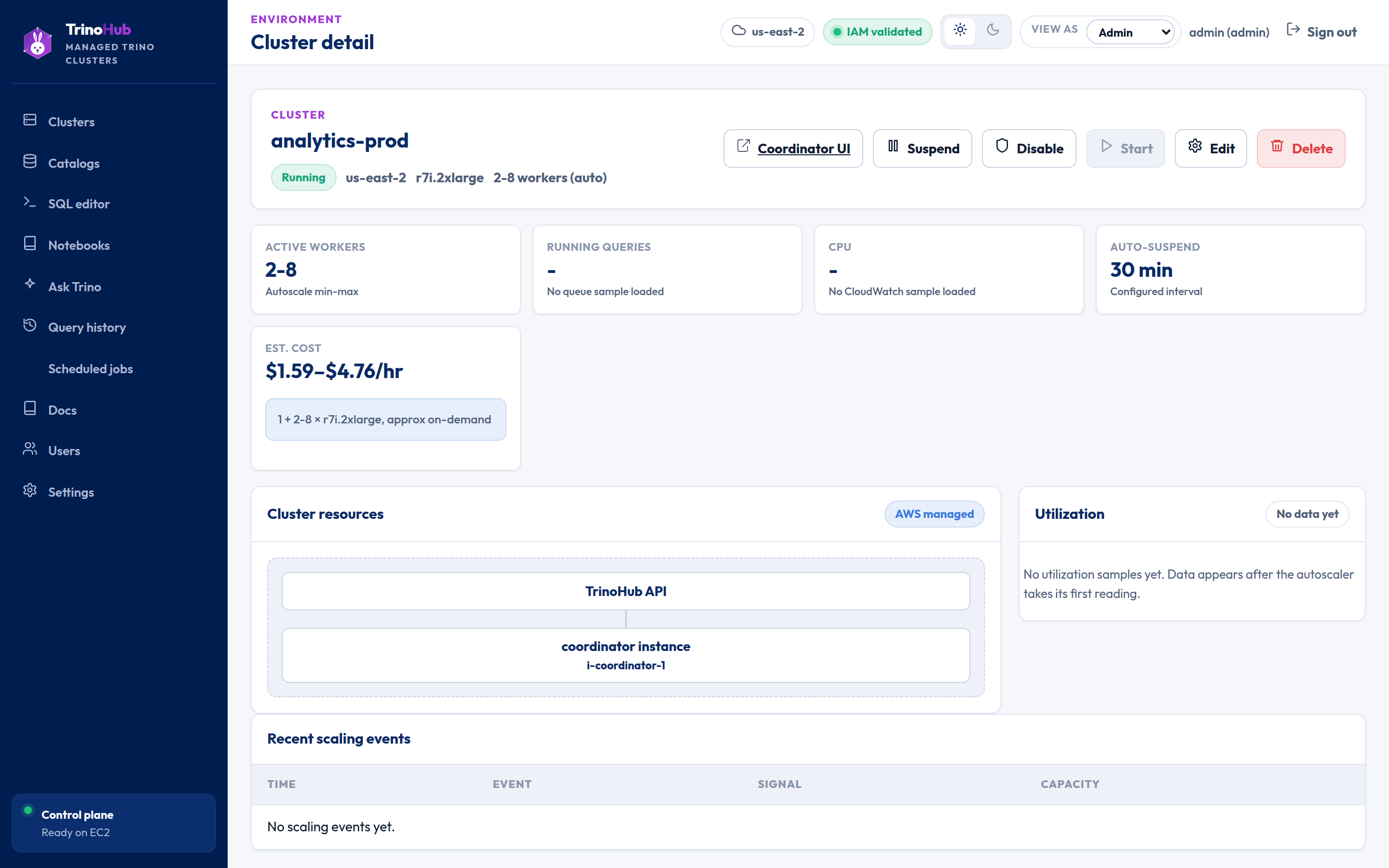Click the SQL editor terminal icon

pyautogui.click(x=30, y=202)
